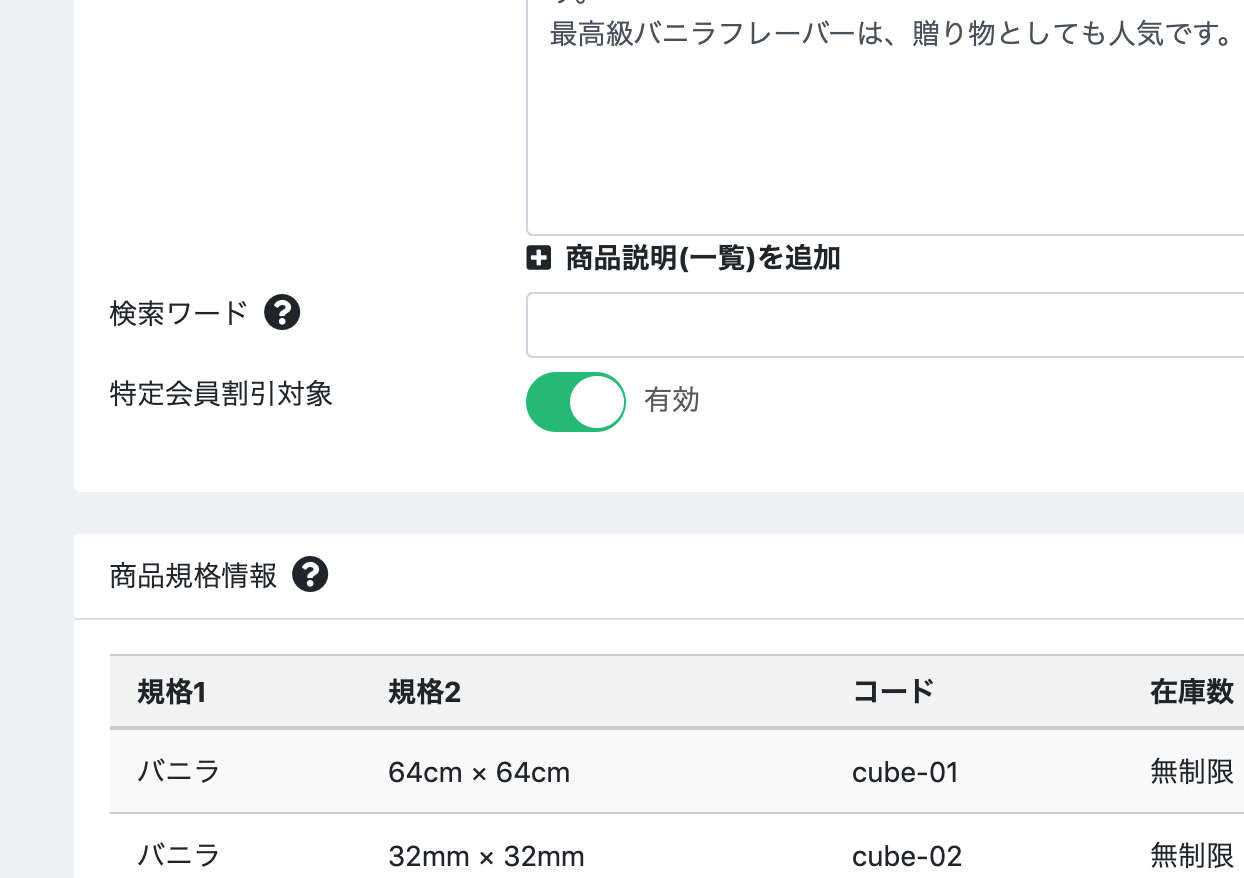Click help icon next to 検索ワード

click(282, 313)
